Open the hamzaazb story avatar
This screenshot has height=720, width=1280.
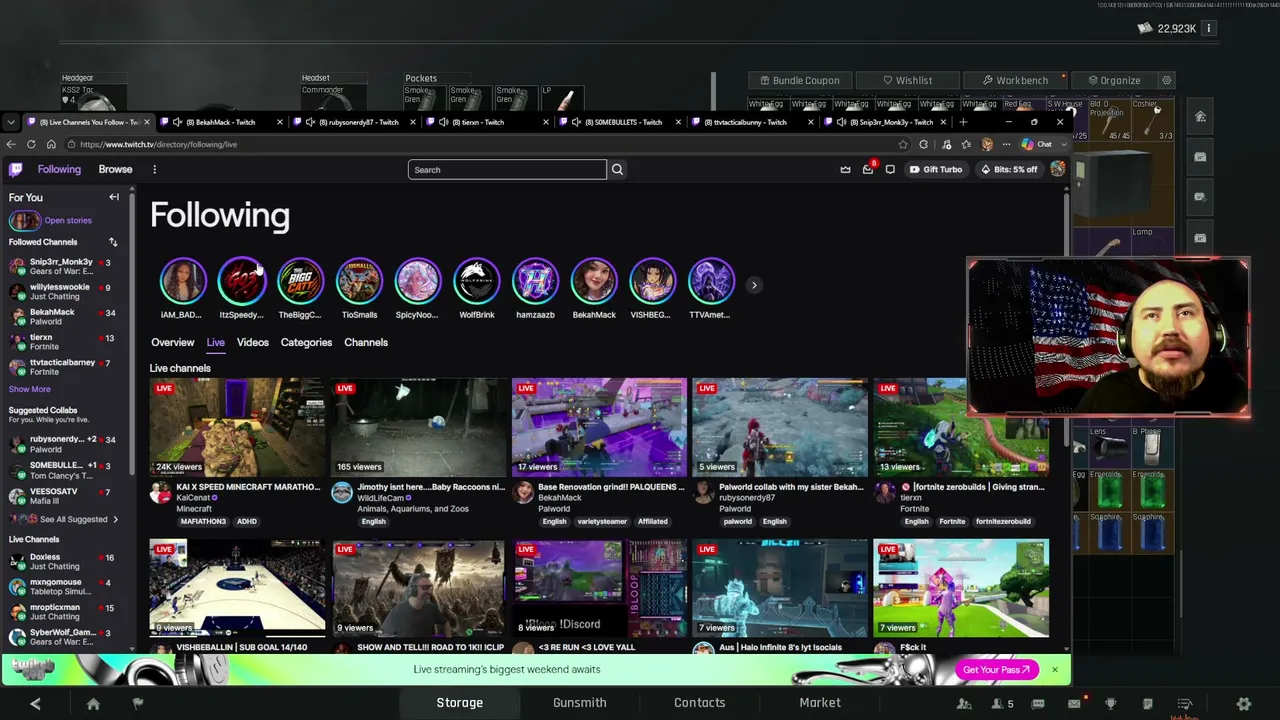tap(535, 281)
